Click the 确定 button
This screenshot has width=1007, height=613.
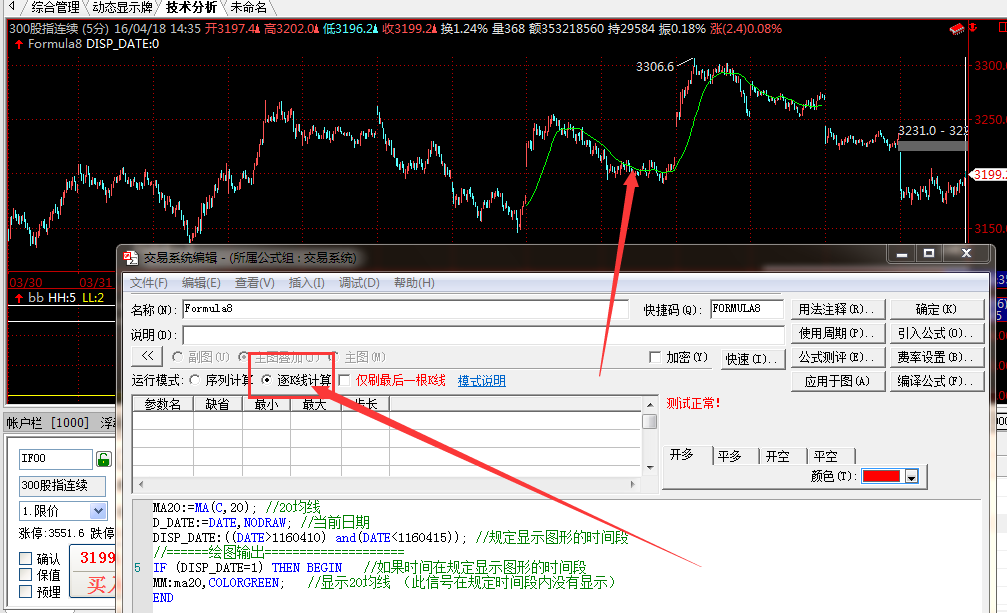937,309
